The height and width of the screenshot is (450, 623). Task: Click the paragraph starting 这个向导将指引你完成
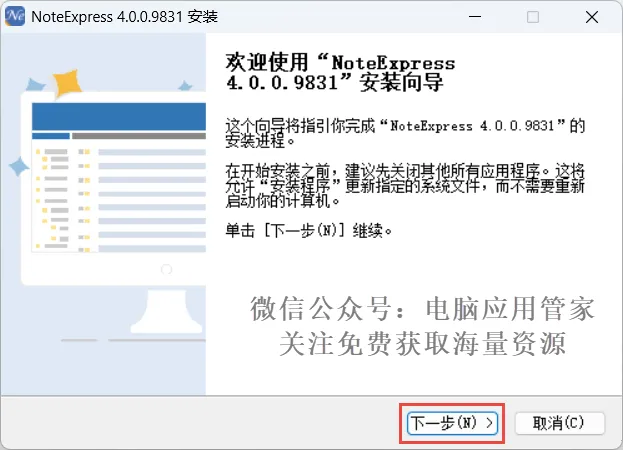pos(405,133)
